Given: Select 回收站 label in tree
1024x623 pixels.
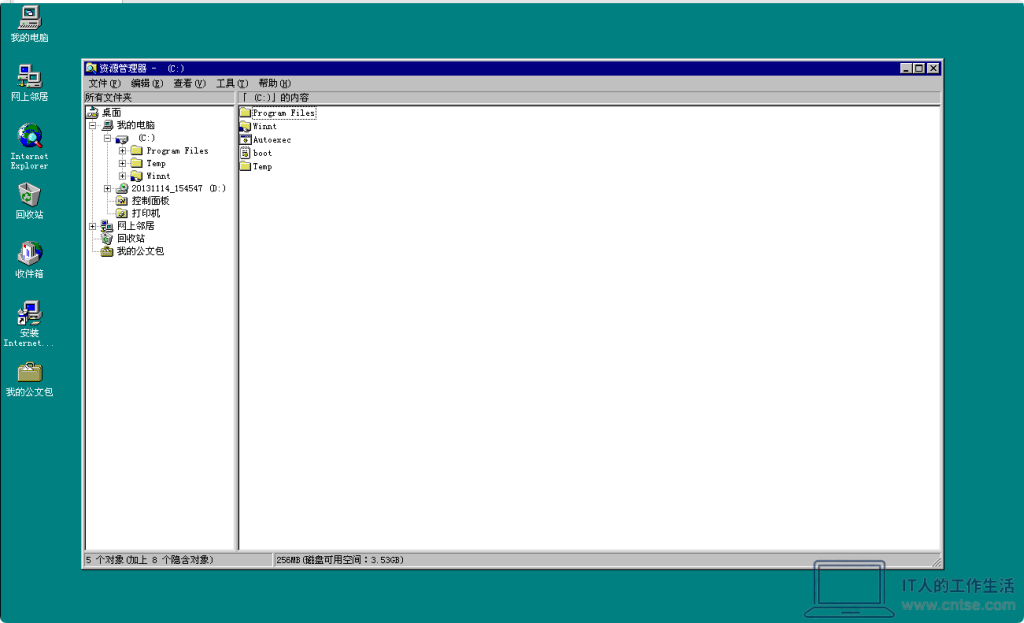Looking at the screenshot, I should [131, 238].
